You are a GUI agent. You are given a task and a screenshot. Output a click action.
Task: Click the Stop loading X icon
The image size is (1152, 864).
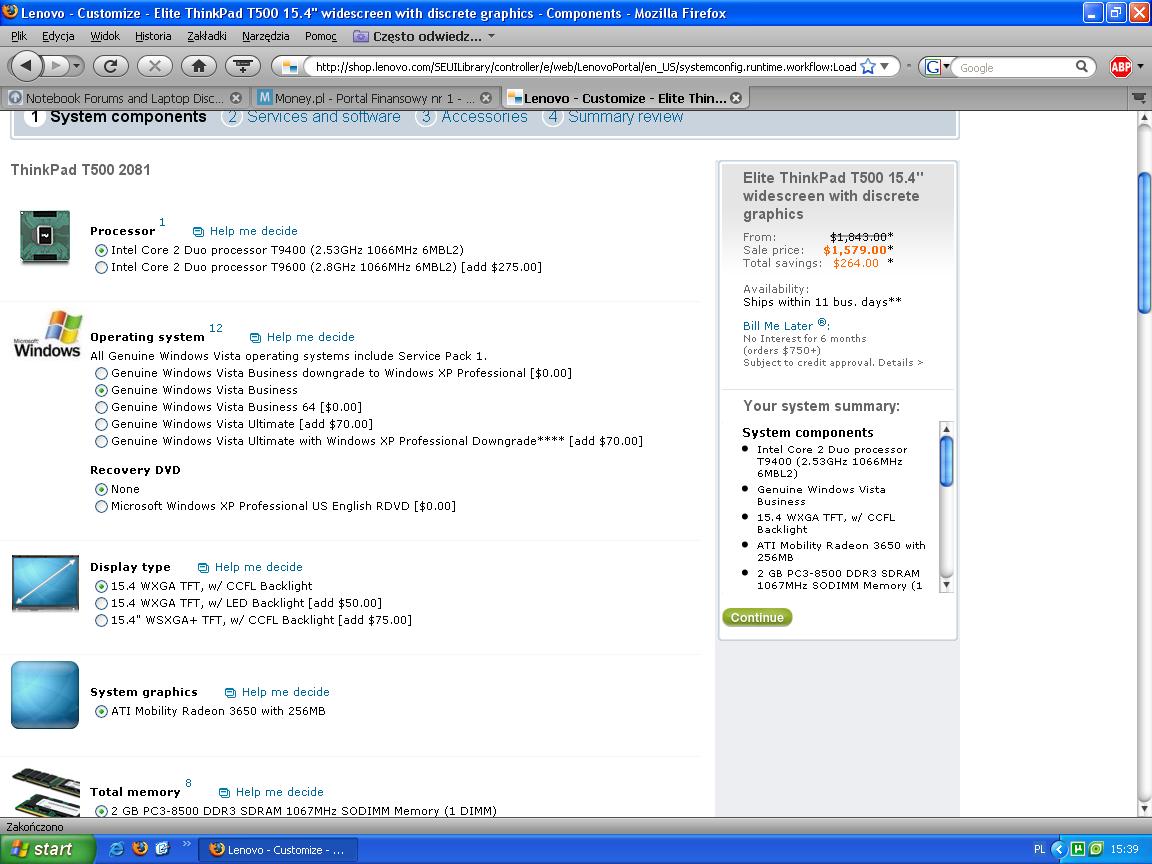tap(154, 66)
